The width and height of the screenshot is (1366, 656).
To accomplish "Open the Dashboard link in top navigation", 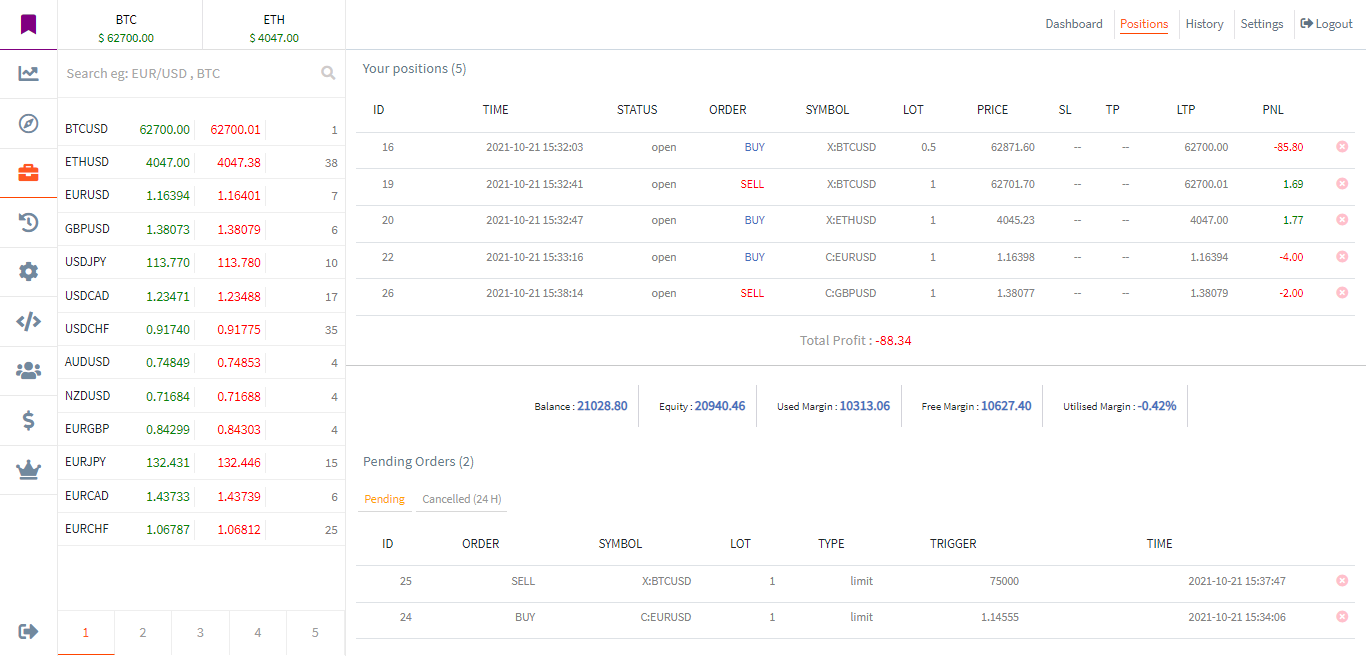I will point(1074,24).
